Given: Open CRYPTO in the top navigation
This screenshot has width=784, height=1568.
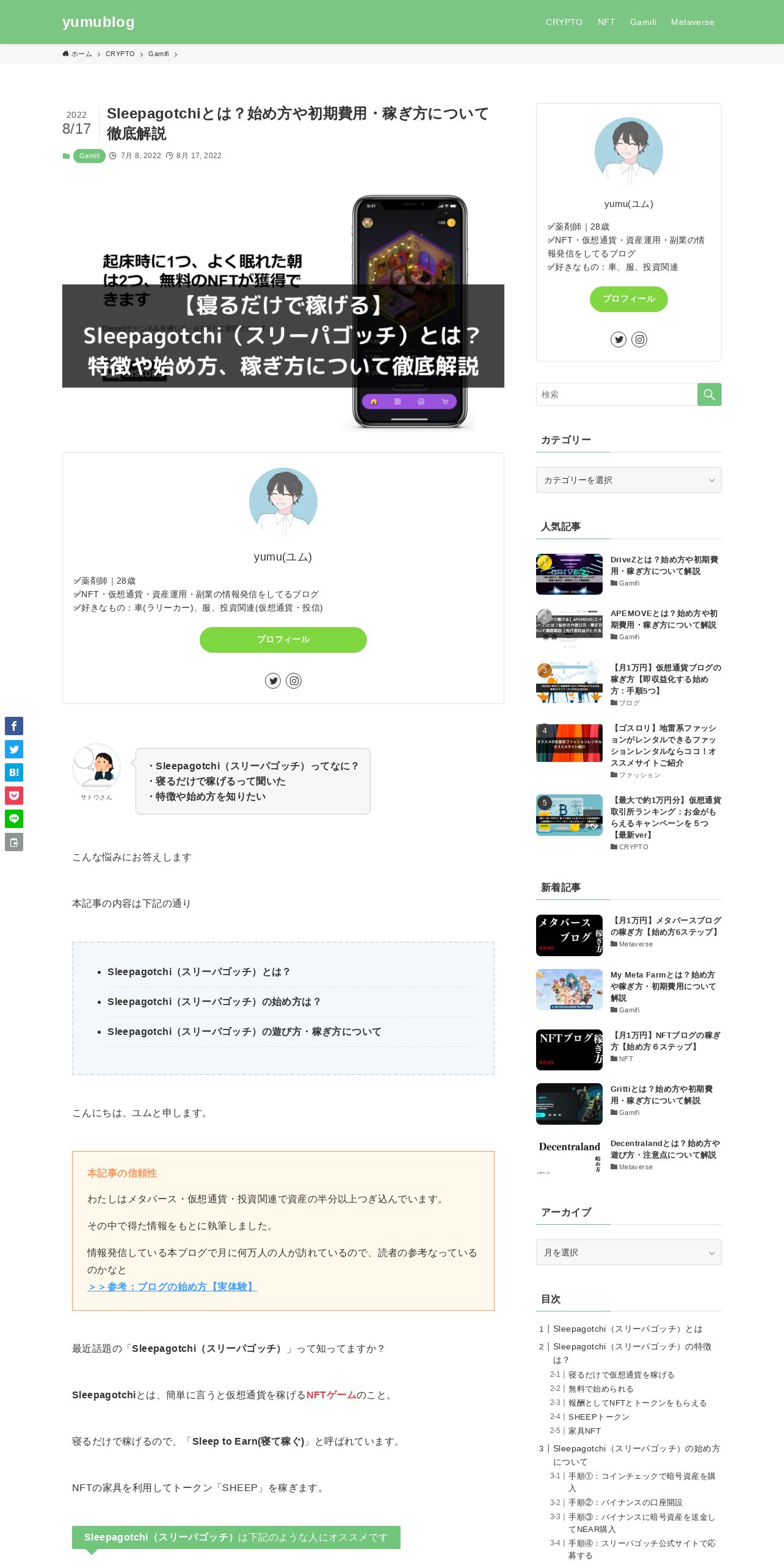Looking at the screenshot, I should click(564, 22).
